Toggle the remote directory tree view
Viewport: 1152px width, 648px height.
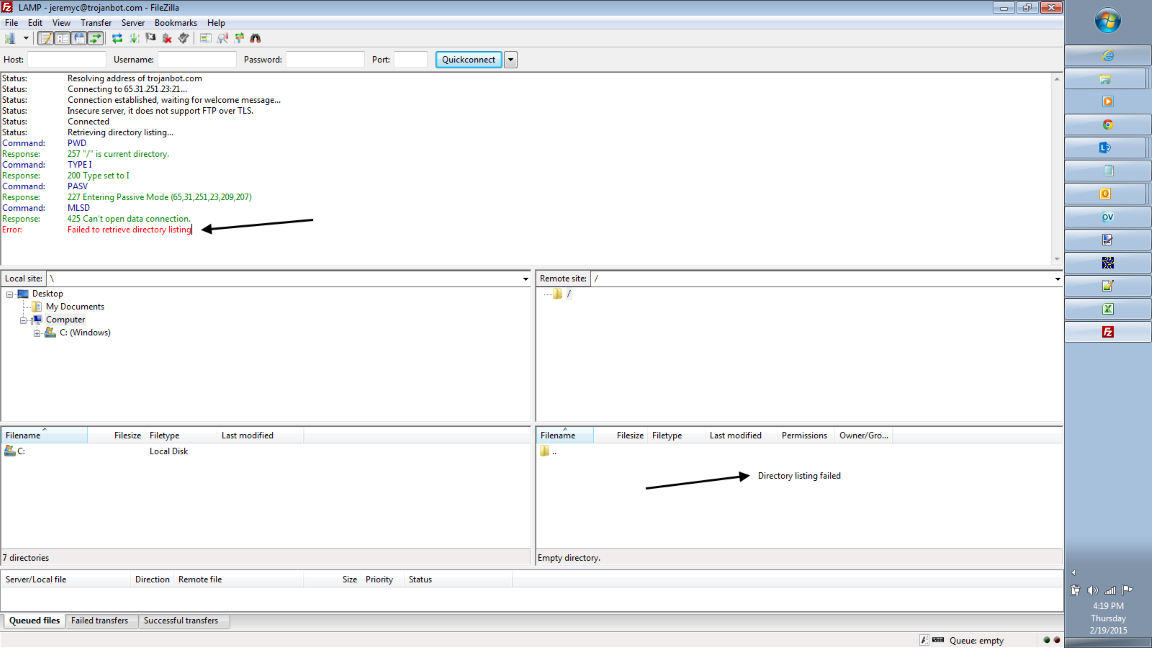click(x=79, y=38)
